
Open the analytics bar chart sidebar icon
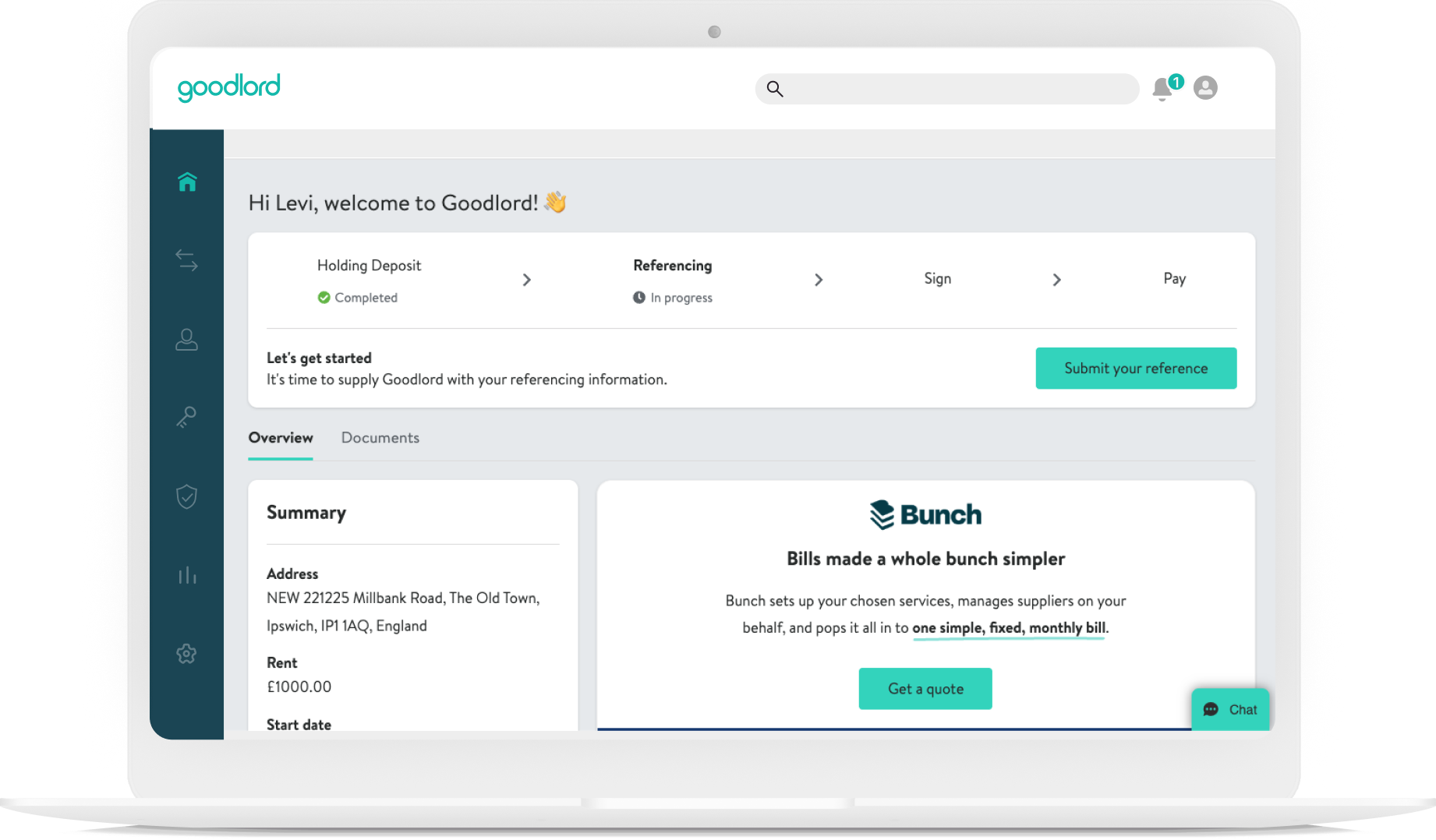tap(187, 575)
